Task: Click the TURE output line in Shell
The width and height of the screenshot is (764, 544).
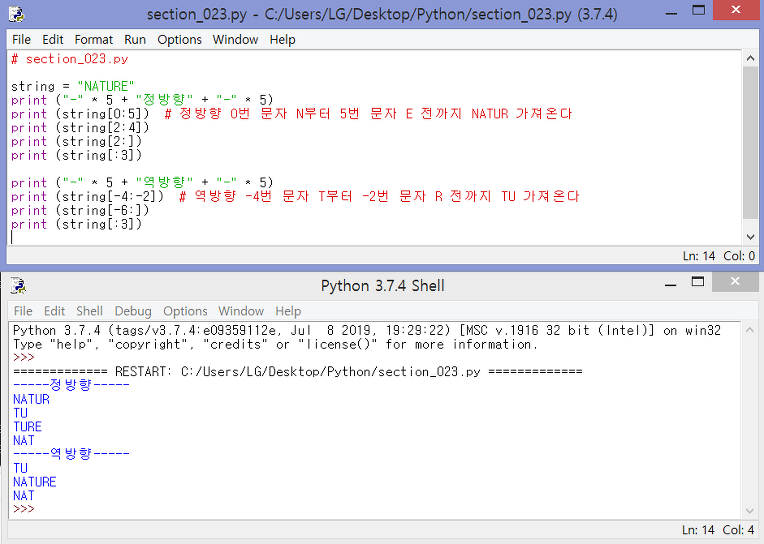Action: [27, 427]
